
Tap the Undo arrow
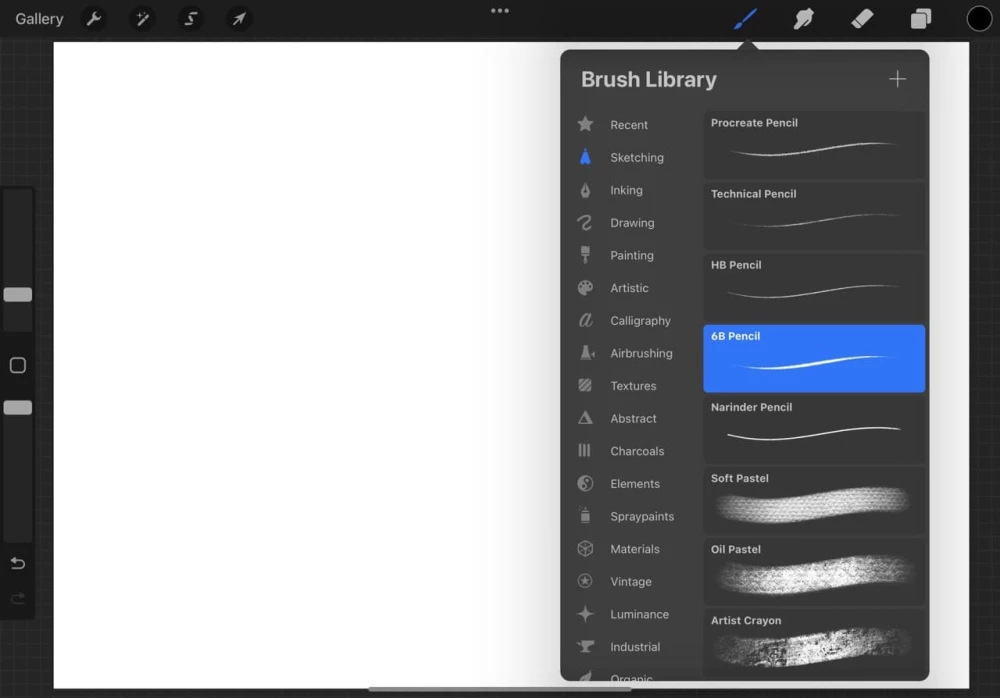(x=18, y=563)
